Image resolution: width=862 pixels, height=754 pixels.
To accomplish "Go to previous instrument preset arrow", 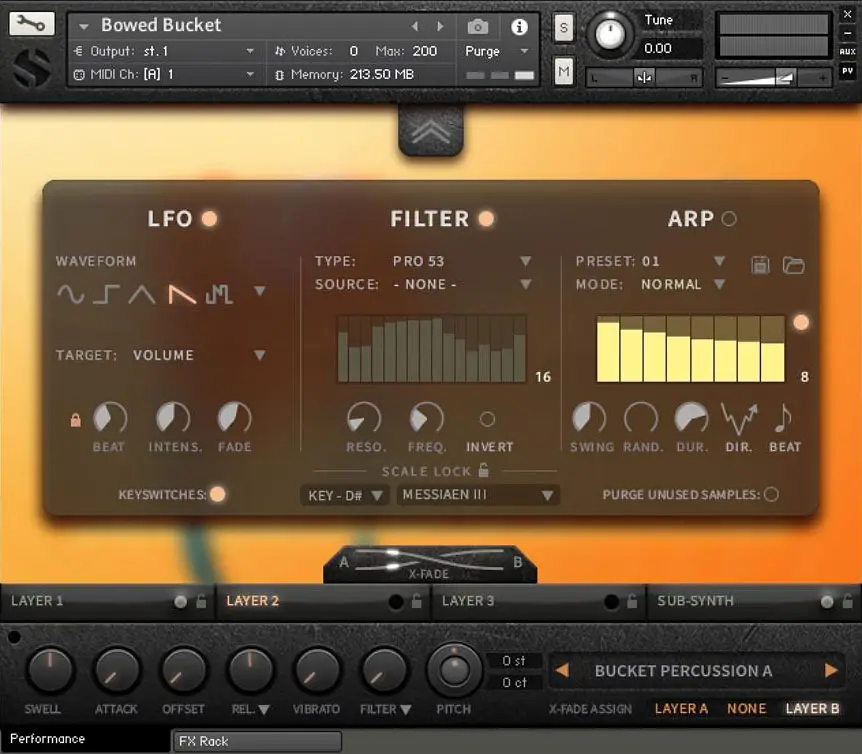I will (415, 26).
